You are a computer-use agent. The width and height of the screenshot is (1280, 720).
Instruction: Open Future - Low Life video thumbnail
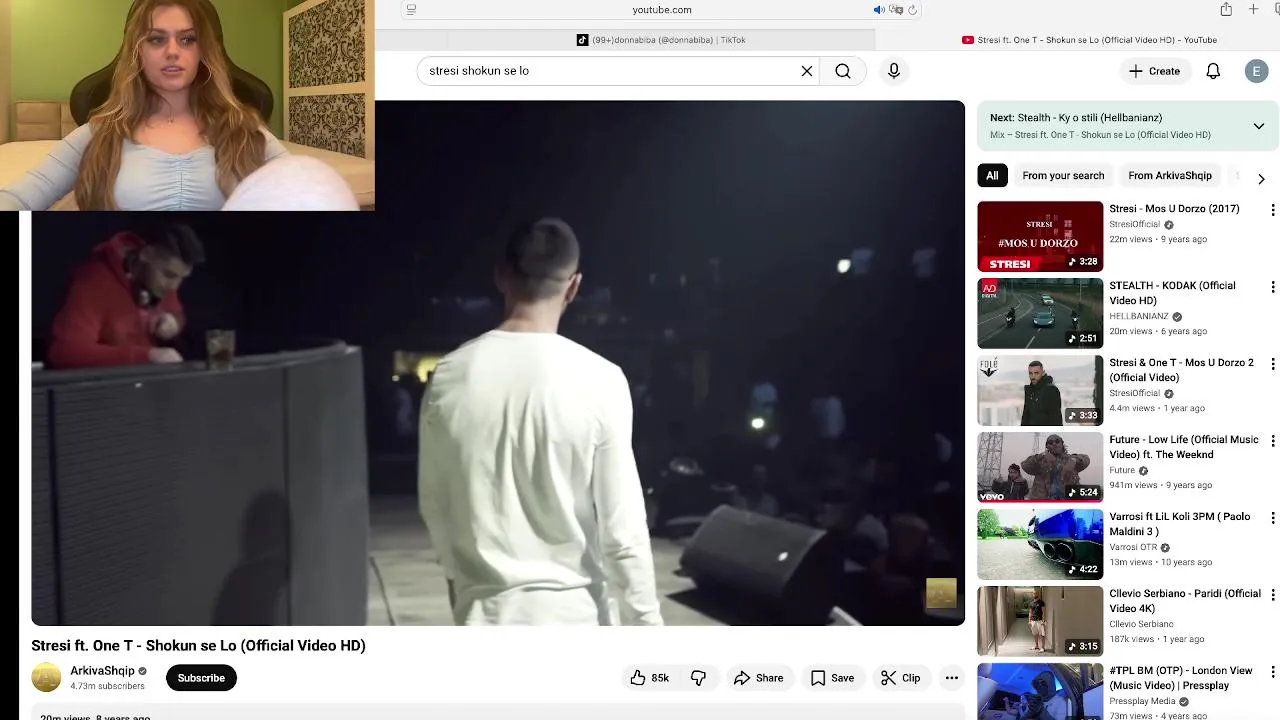pos(1040,467)
